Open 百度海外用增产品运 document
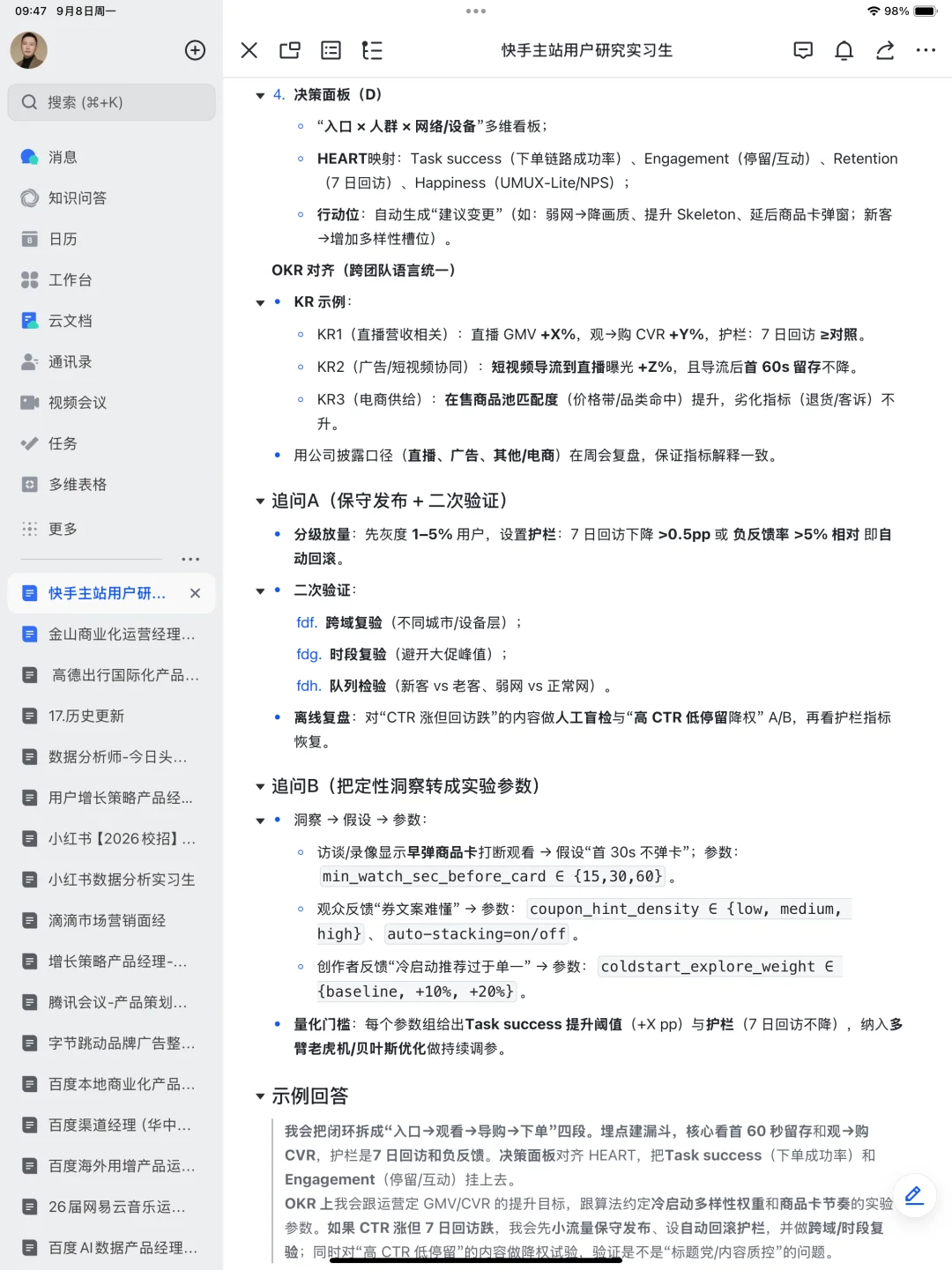 point(112,1166)
